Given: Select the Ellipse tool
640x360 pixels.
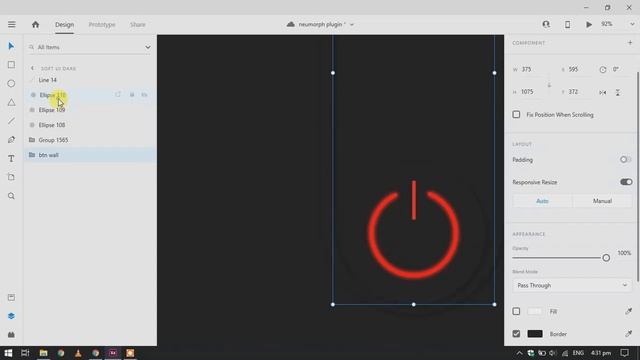Looking at the screenshot, I should click(11, 84).
